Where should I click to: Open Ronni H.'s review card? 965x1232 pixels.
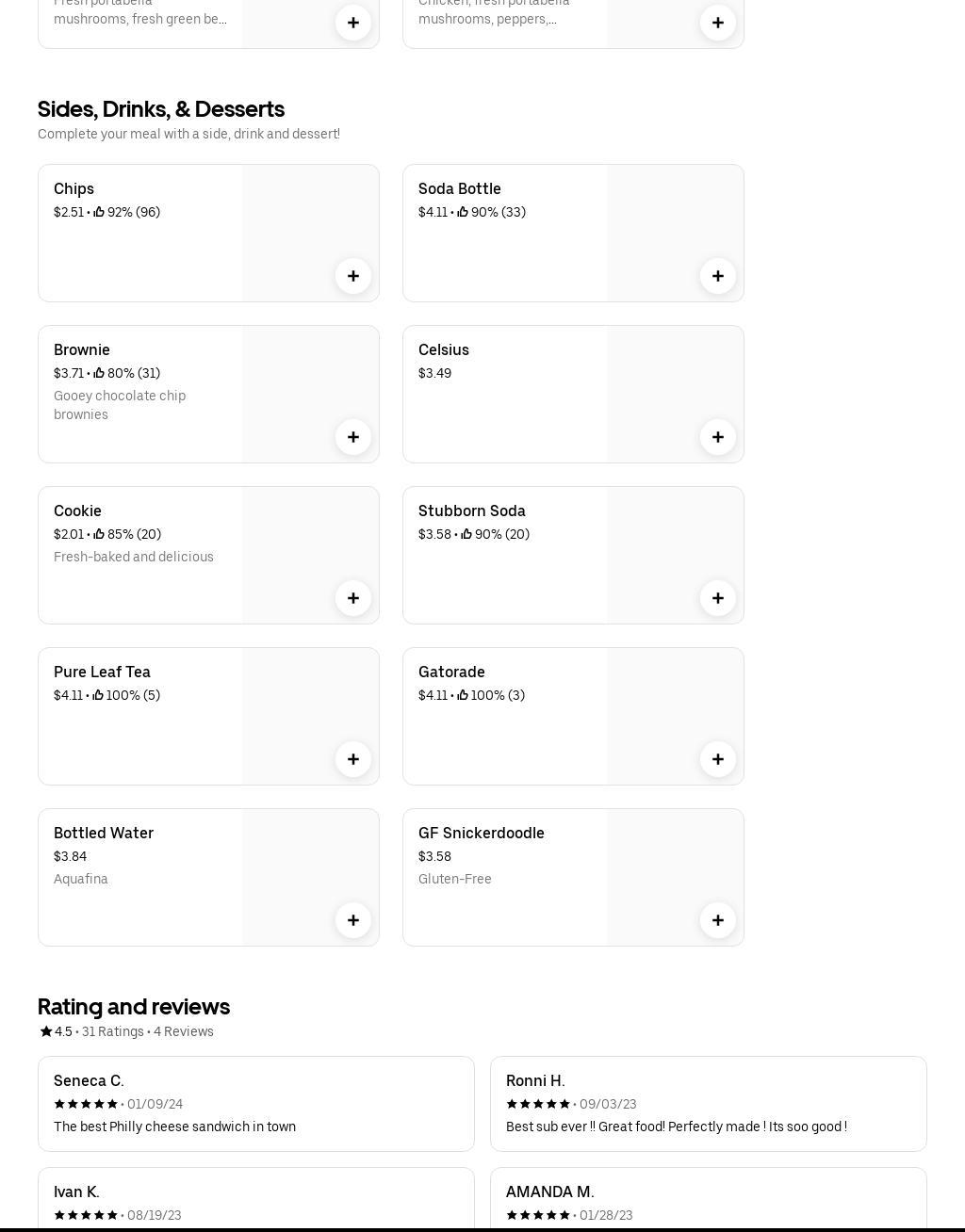[708, 1104]
